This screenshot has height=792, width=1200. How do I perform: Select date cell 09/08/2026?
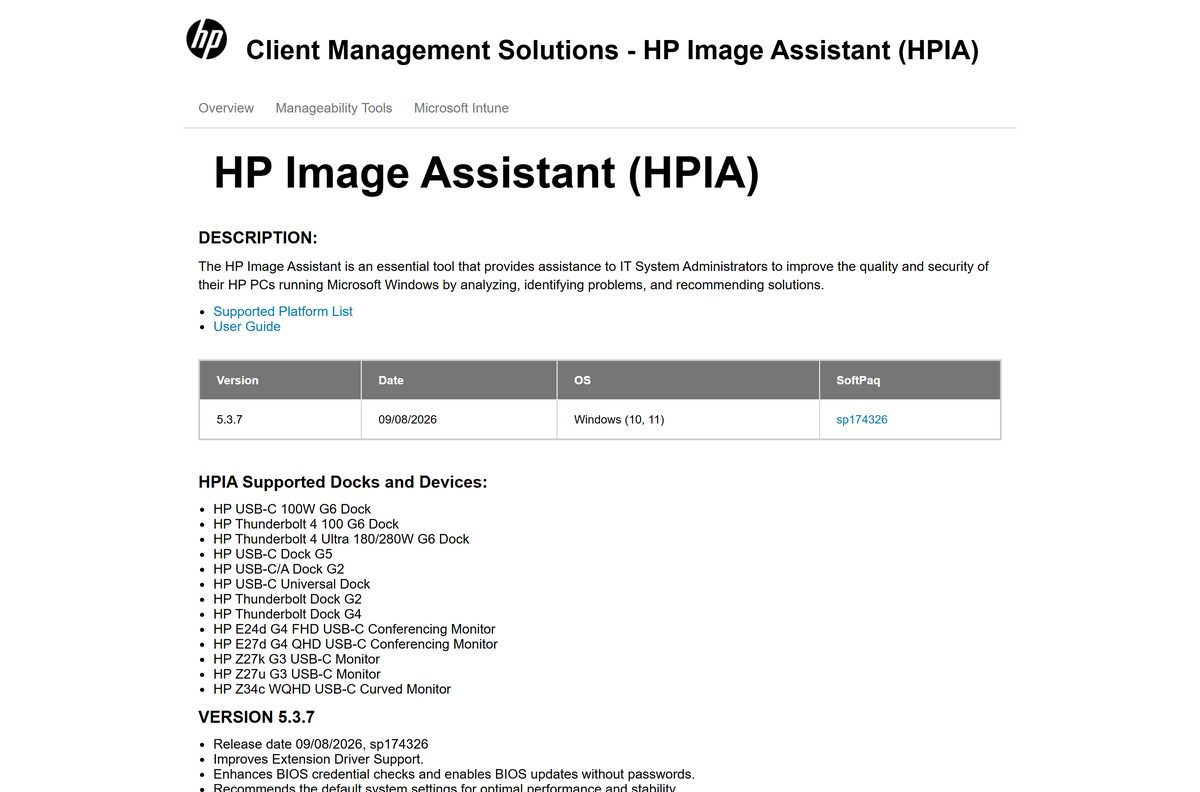point(459,420)
